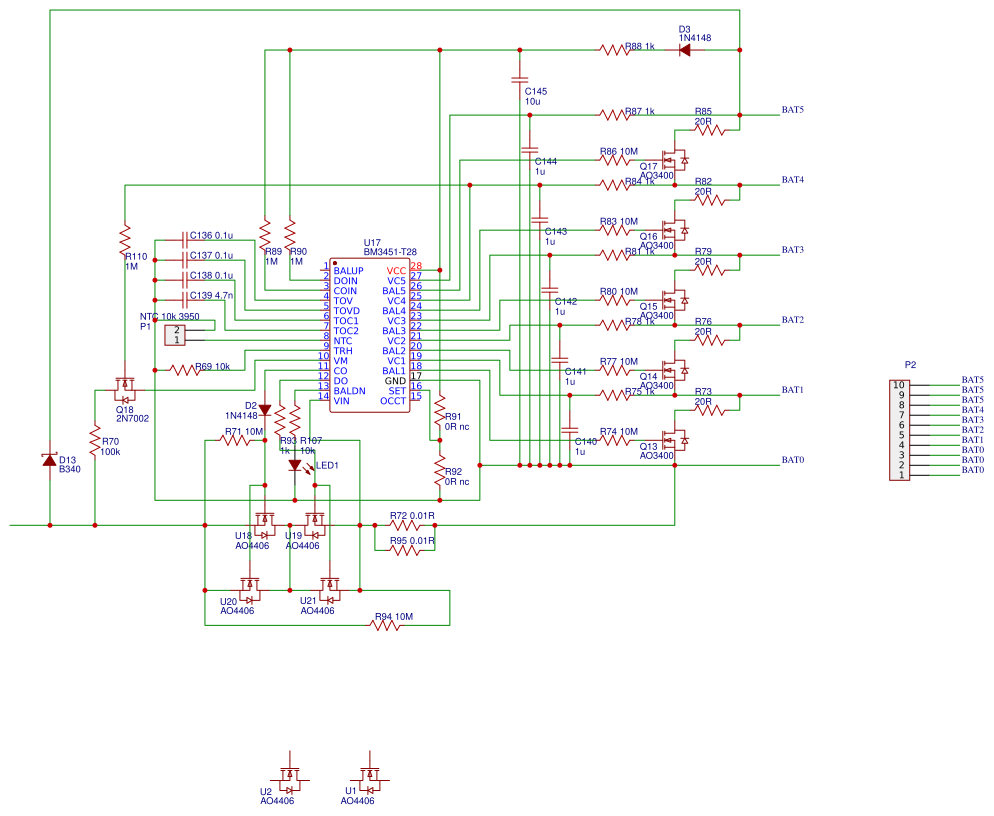The image size is (994, 816).
Task: Click the R88 1k resistor symbol
Action: (615, 49)
